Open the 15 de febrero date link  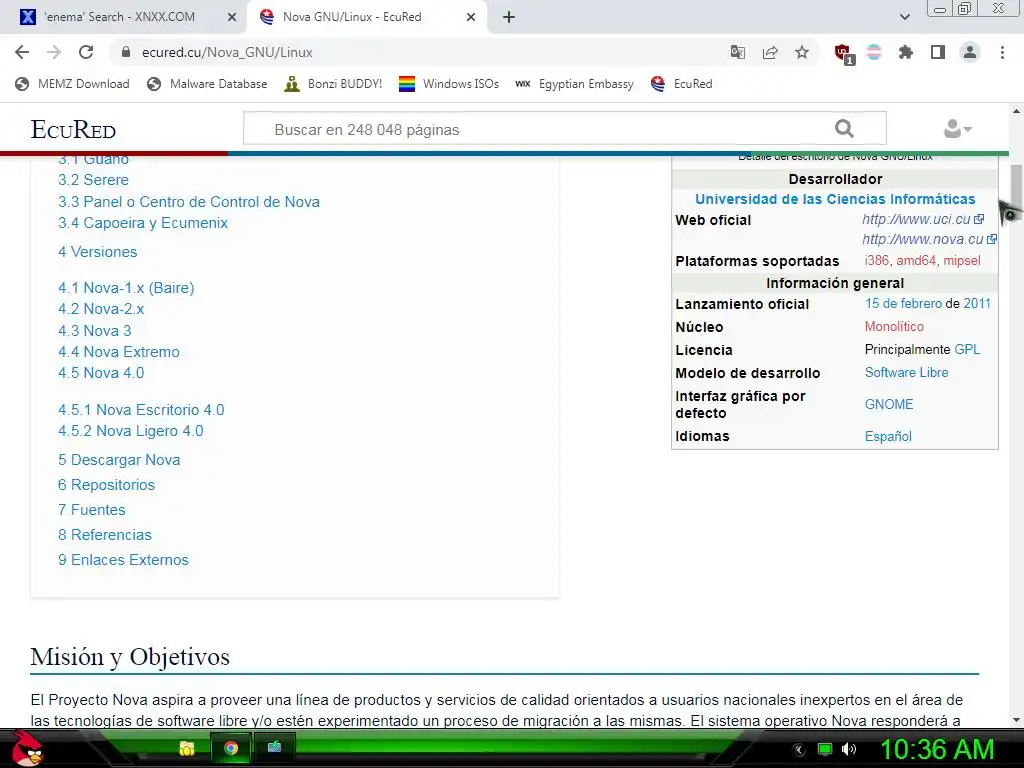click(x=903, y=303)
